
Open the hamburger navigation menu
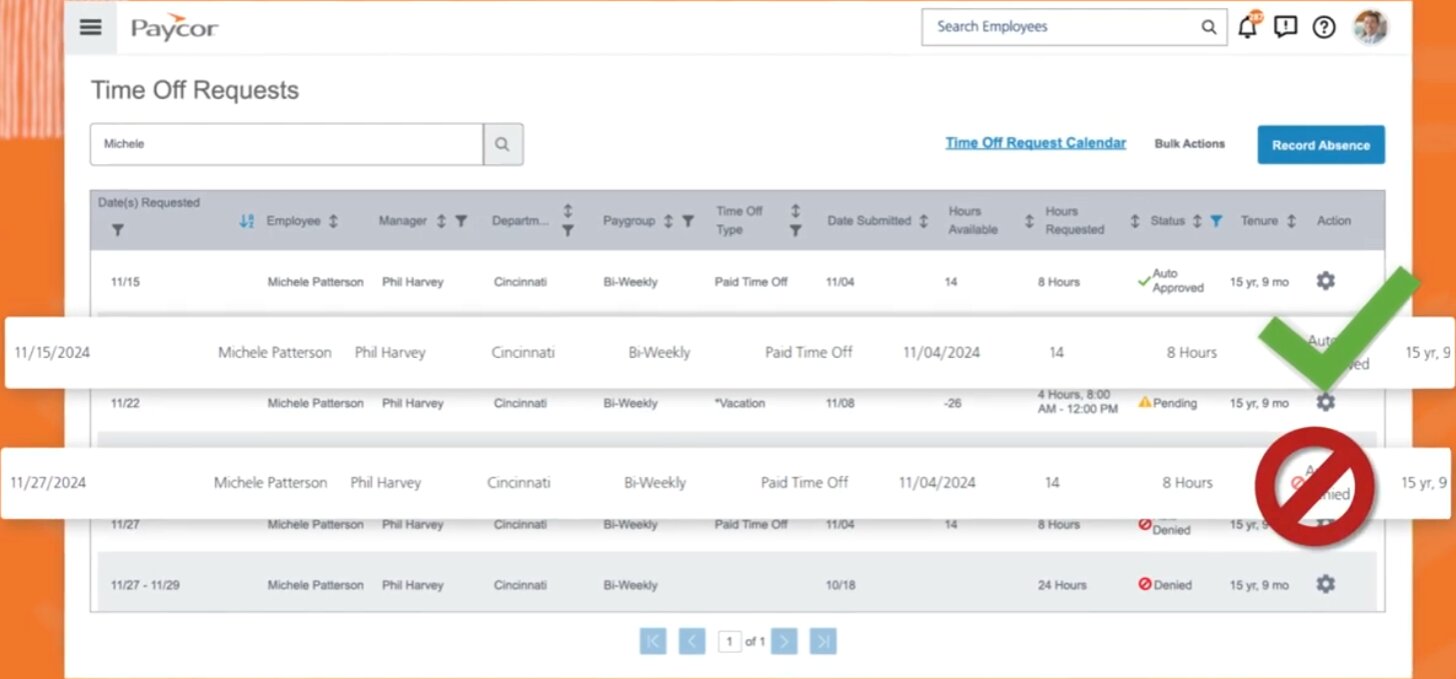pyautogui.click(x=90, y=28)
